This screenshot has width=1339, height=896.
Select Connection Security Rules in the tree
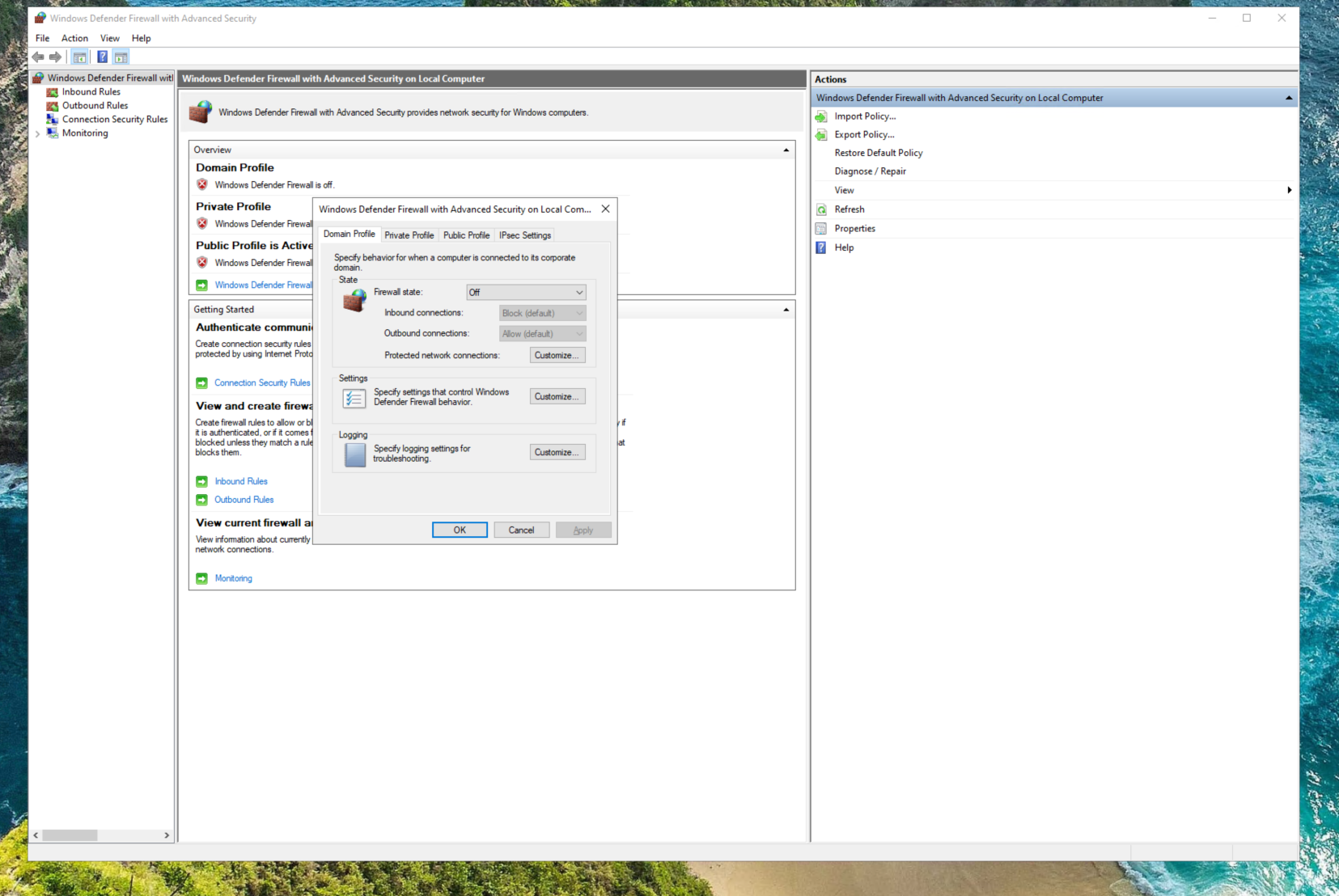(115, 120)
